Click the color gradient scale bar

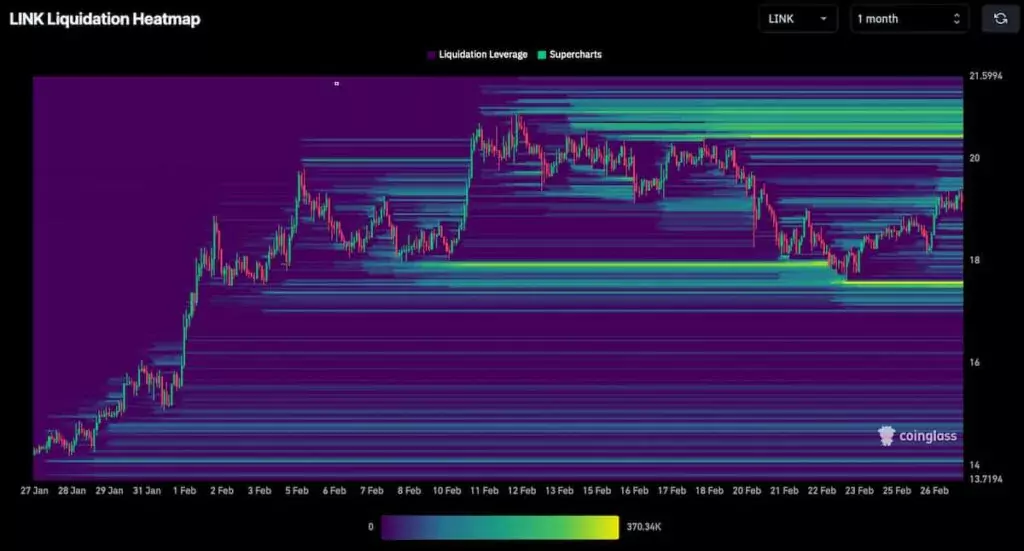(x=500, y=527)
